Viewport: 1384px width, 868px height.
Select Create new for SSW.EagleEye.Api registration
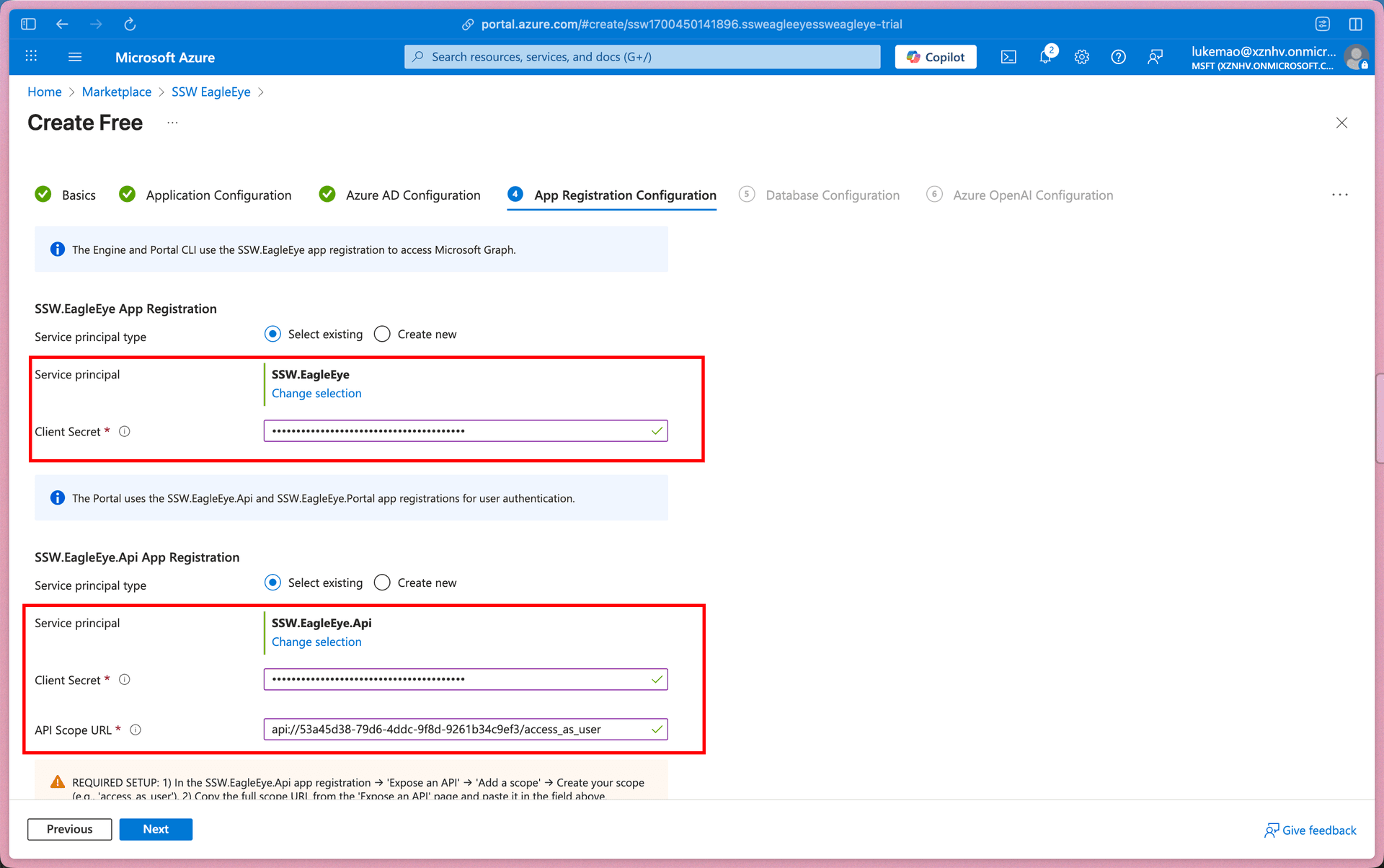pyautogui.click(x=381, y=583)
